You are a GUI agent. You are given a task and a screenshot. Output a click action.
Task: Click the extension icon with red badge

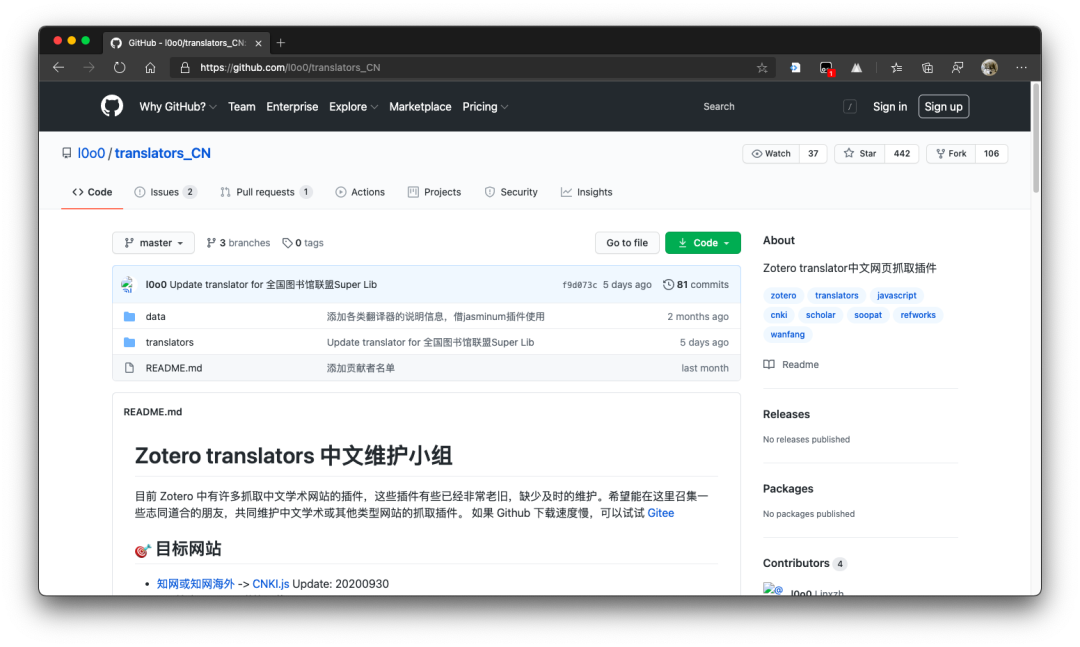[x=826, y=68]
